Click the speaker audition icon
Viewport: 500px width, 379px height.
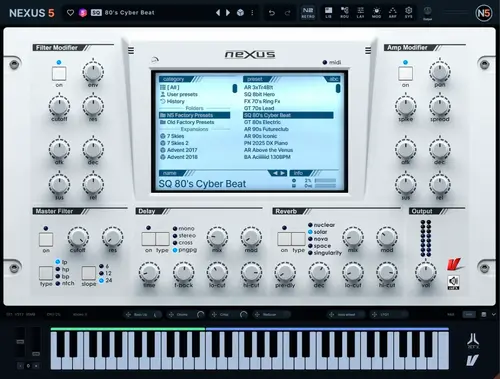pos(453,282)
